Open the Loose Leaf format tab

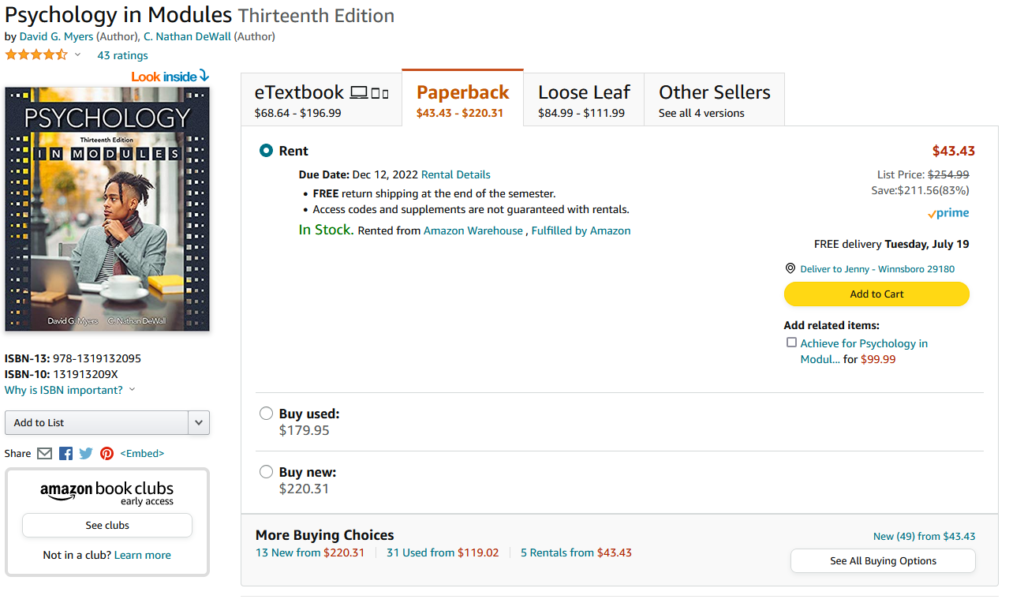[584, 99]
